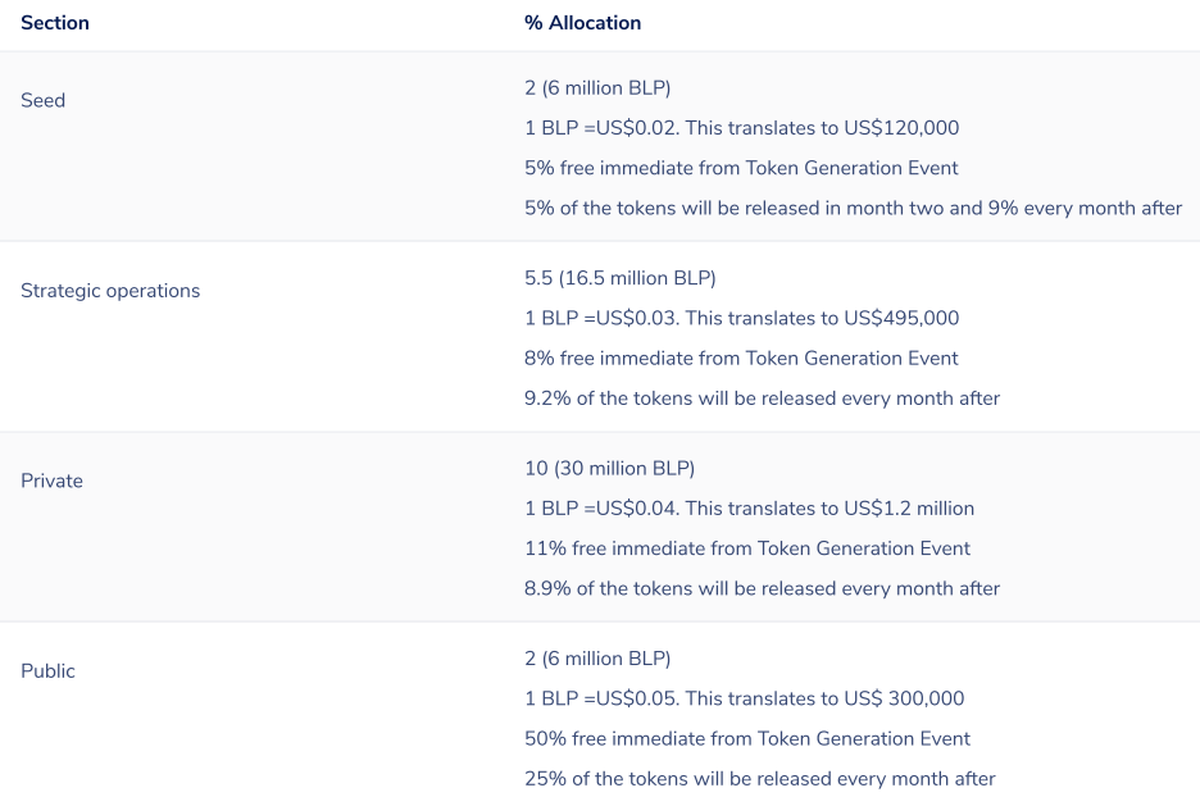Click the "11% free immediate" line

point(747,548)
